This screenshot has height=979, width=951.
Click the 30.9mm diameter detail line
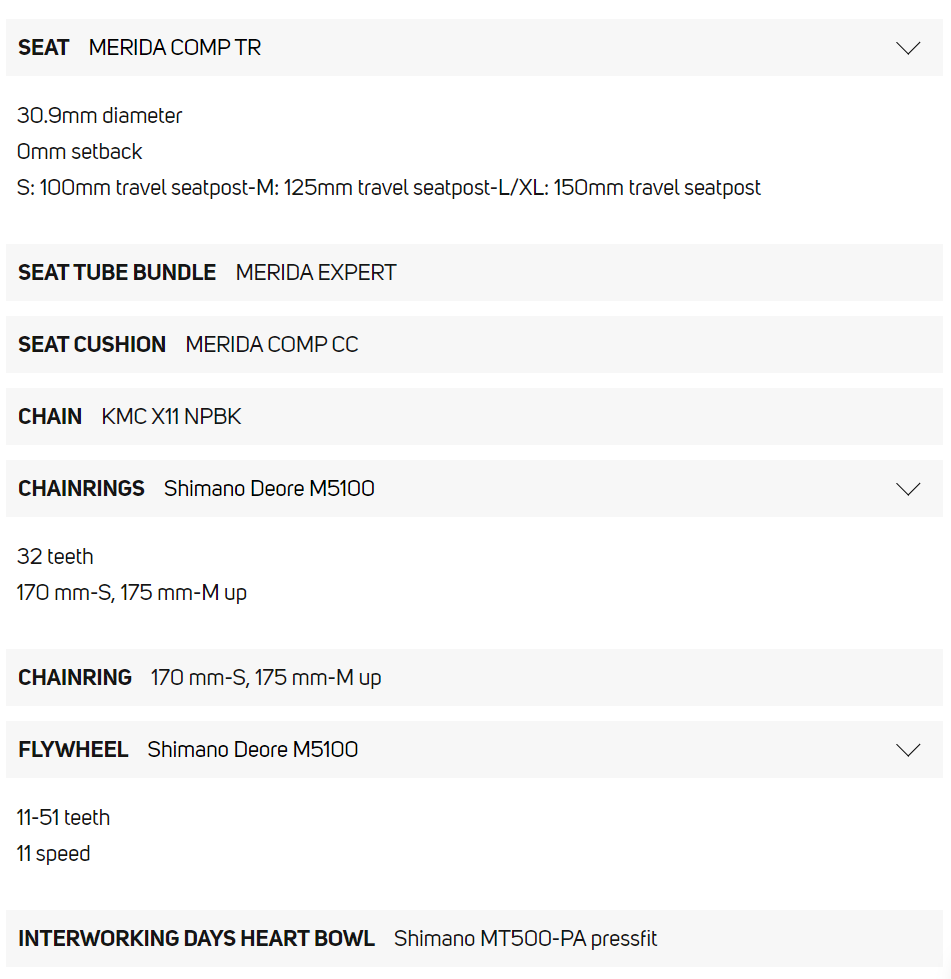100,116
